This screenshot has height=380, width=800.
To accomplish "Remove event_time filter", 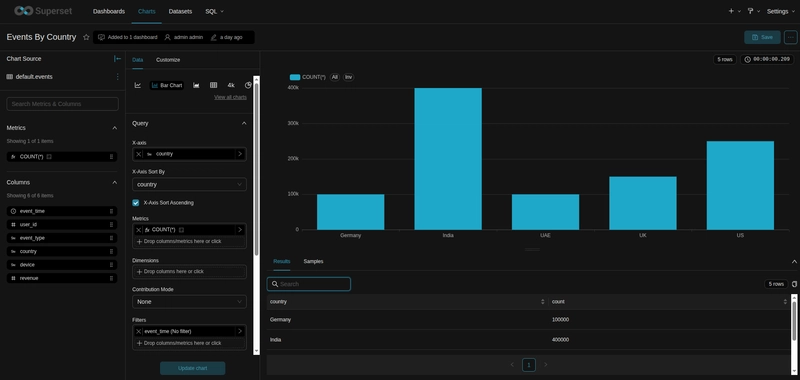I will tap(139, 331).
